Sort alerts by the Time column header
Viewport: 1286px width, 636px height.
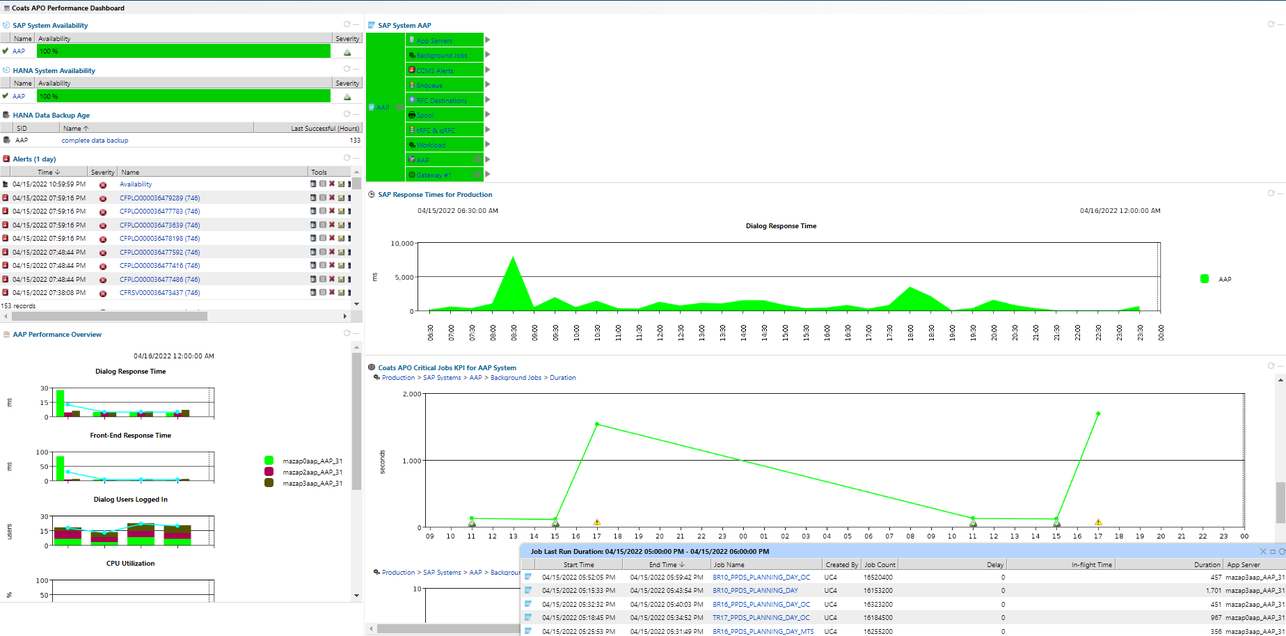(x=49, y=172)
